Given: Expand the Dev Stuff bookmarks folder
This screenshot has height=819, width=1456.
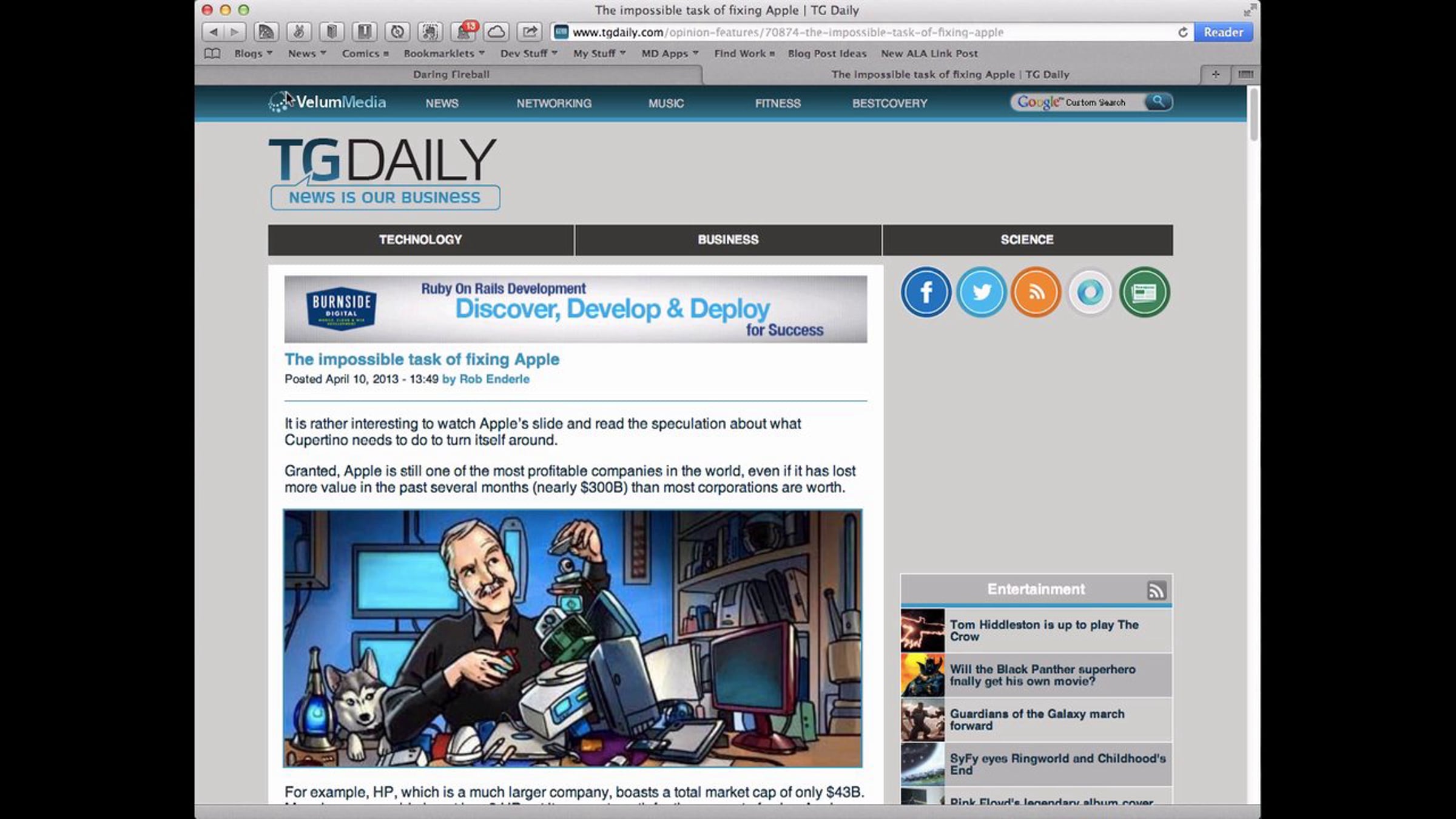Looking at the screenshot, I should click(528, 53).
